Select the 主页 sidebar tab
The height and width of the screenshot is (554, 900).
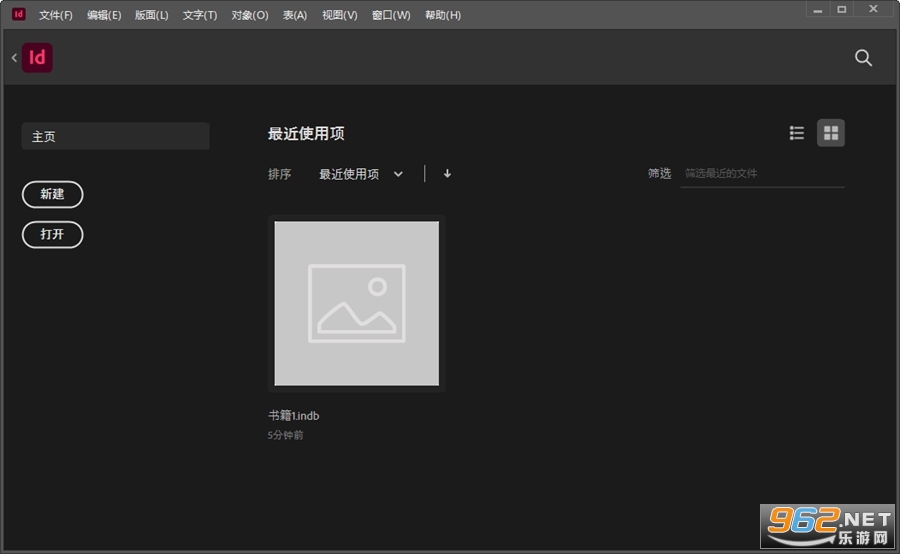[115, 136]
